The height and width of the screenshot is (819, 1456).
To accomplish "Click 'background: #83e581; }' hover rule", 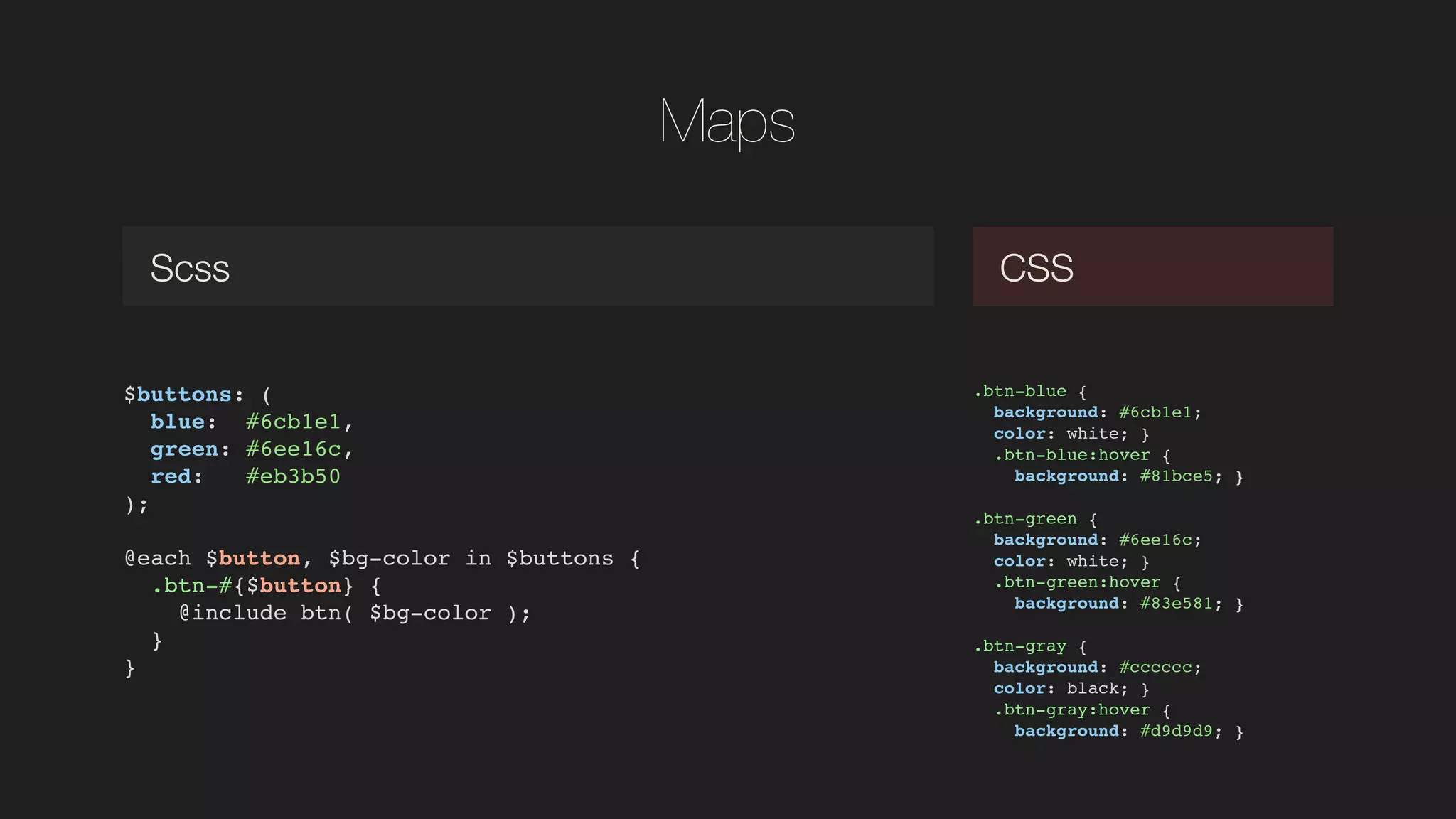I will [1129, 604].
